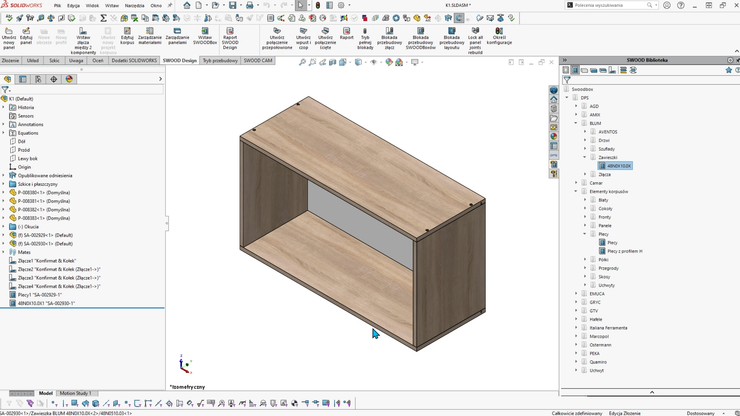
Task: Select the Złożenie ribbon tab
Action: 10,60
